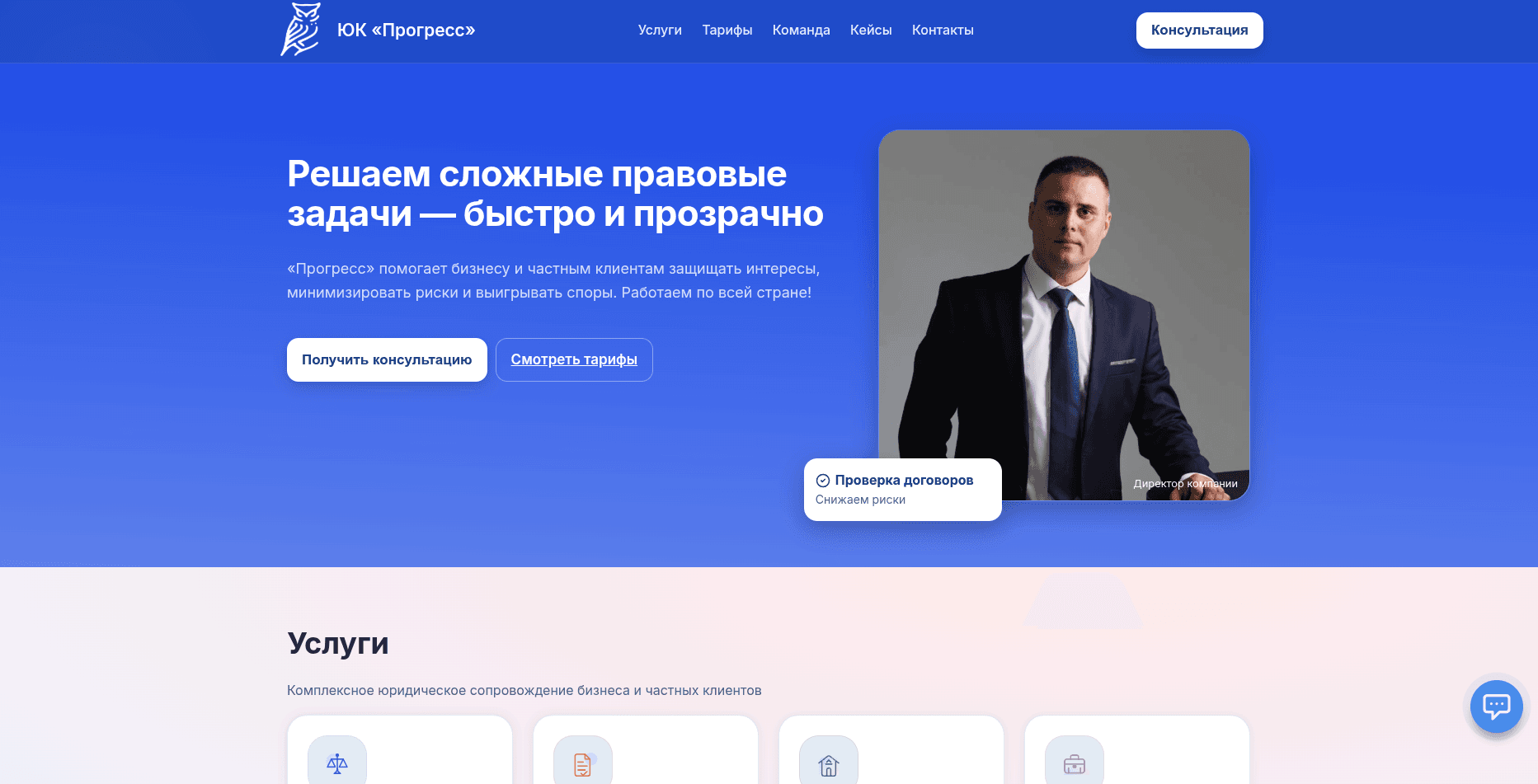1538x784 pixels.
Task: Click the briefcase service icon
Action: point(1075,763)
